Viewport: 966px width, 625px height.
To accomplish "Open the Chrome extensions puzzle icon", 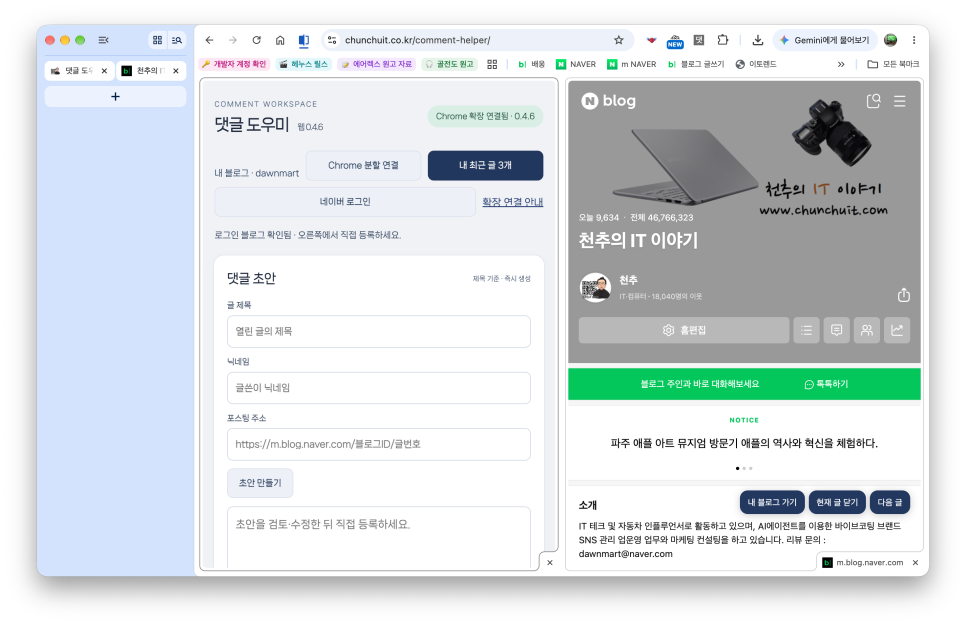I will 723,40.
